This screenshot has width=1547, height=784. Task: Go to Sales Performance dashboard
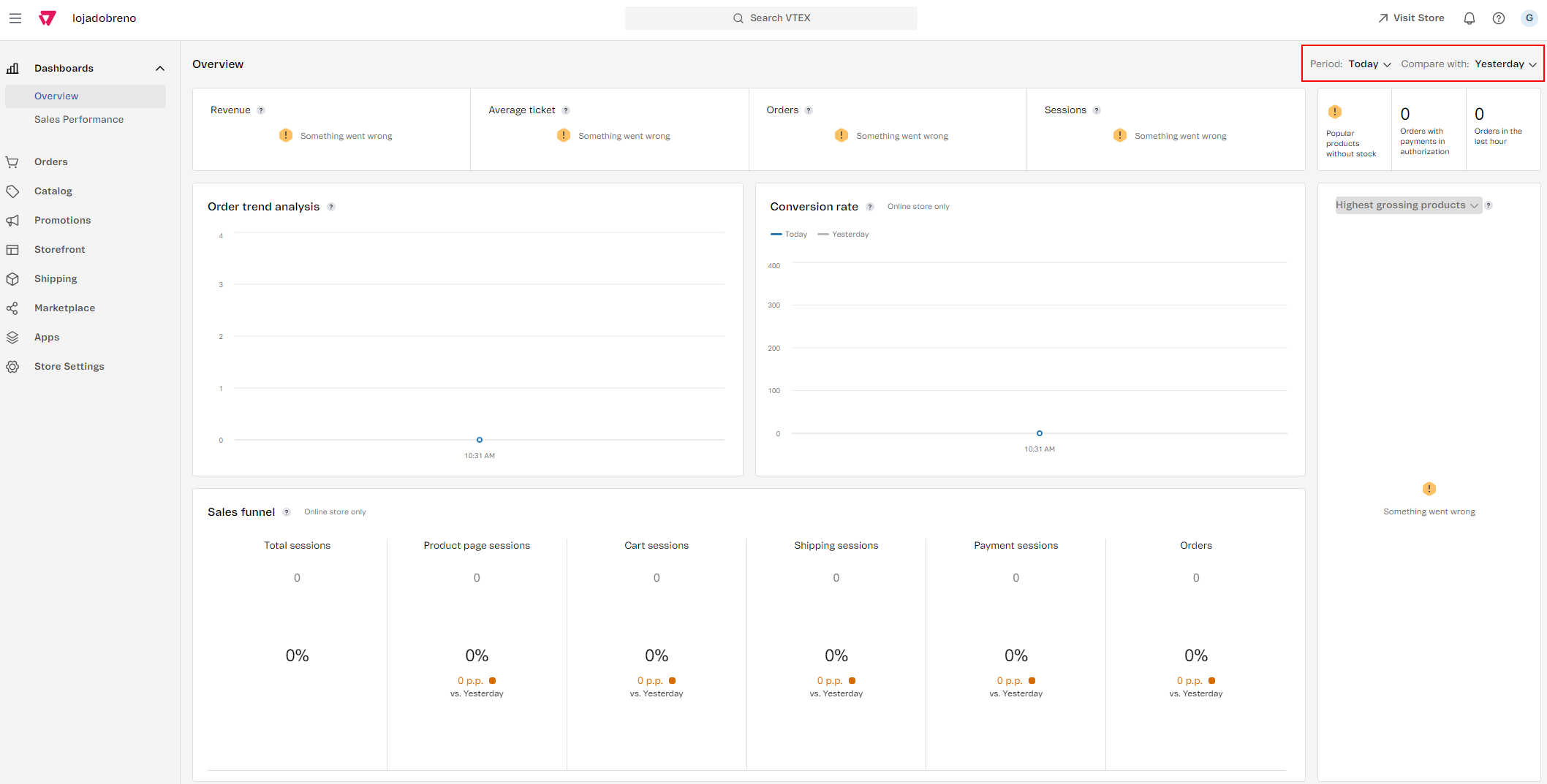(79, 119)
